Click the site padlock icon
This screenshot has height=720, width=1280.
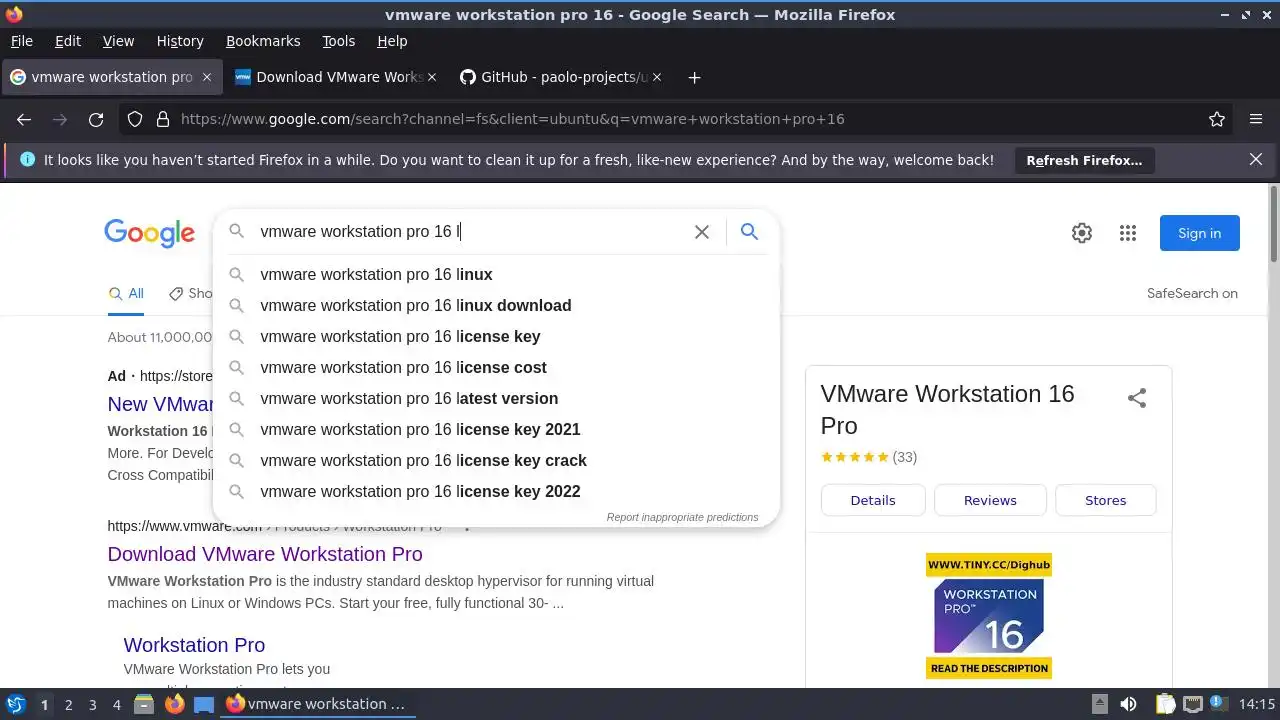(x=162, y=119)
